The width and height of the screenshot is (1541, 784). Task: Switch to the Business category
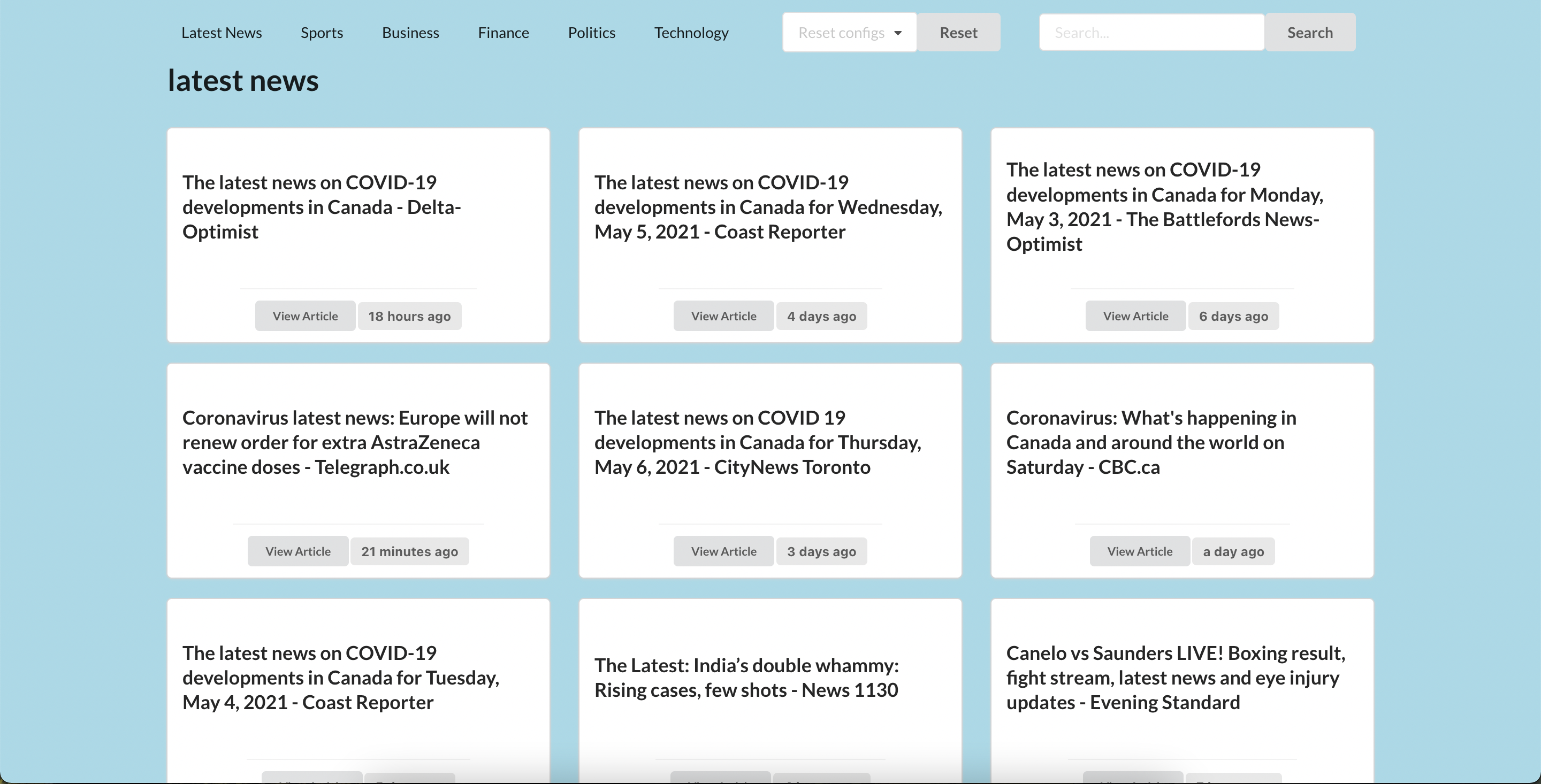(x=410, y=32)
